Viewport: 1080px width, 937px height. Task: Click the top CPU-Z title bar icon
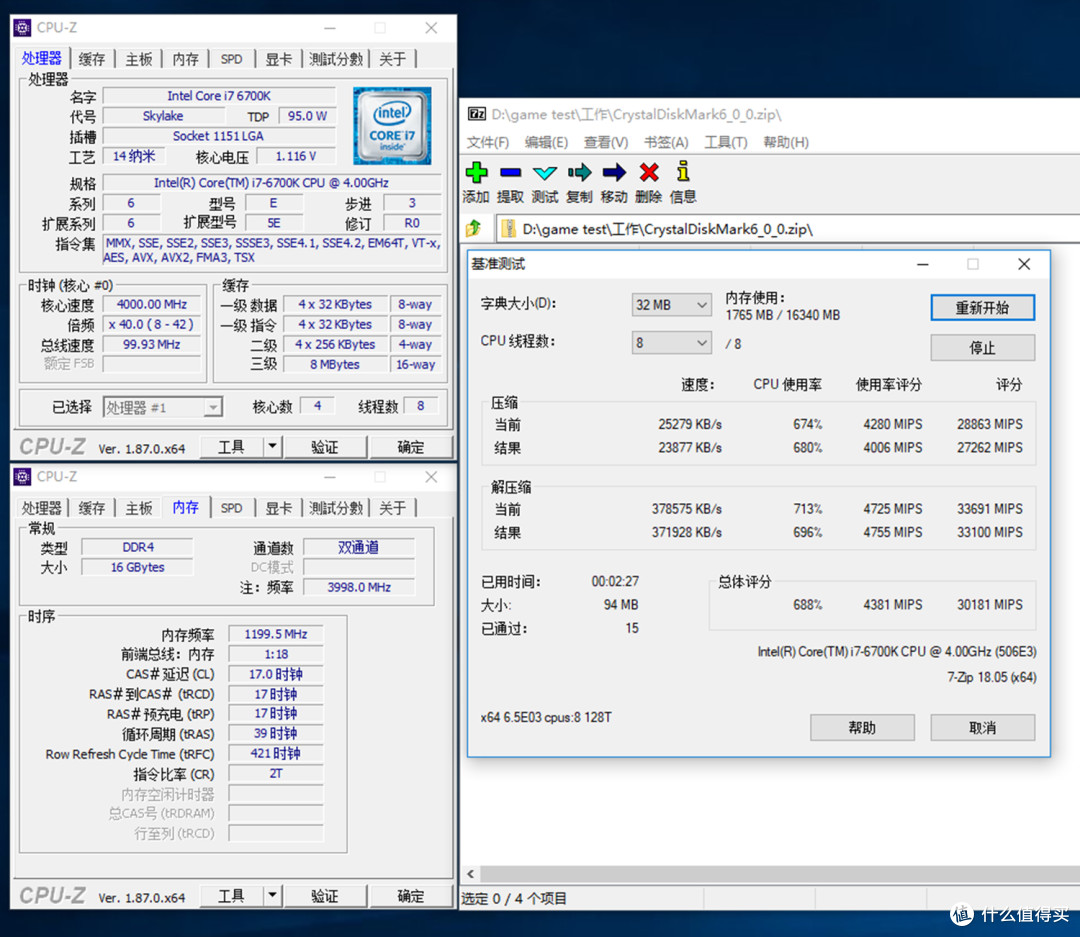pos(22,28)
